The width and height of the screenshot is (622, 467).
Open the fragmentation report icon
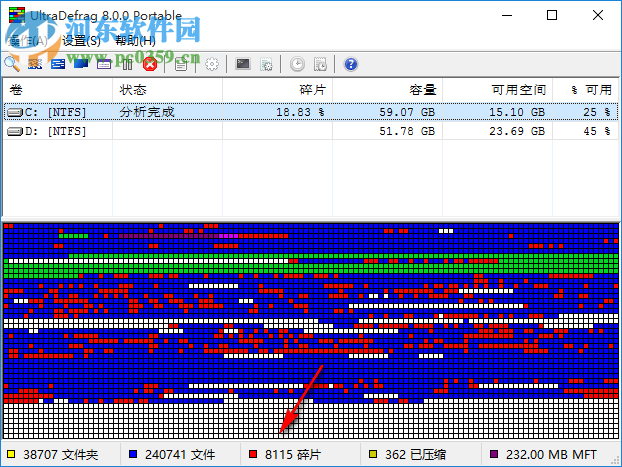(181, 64)
